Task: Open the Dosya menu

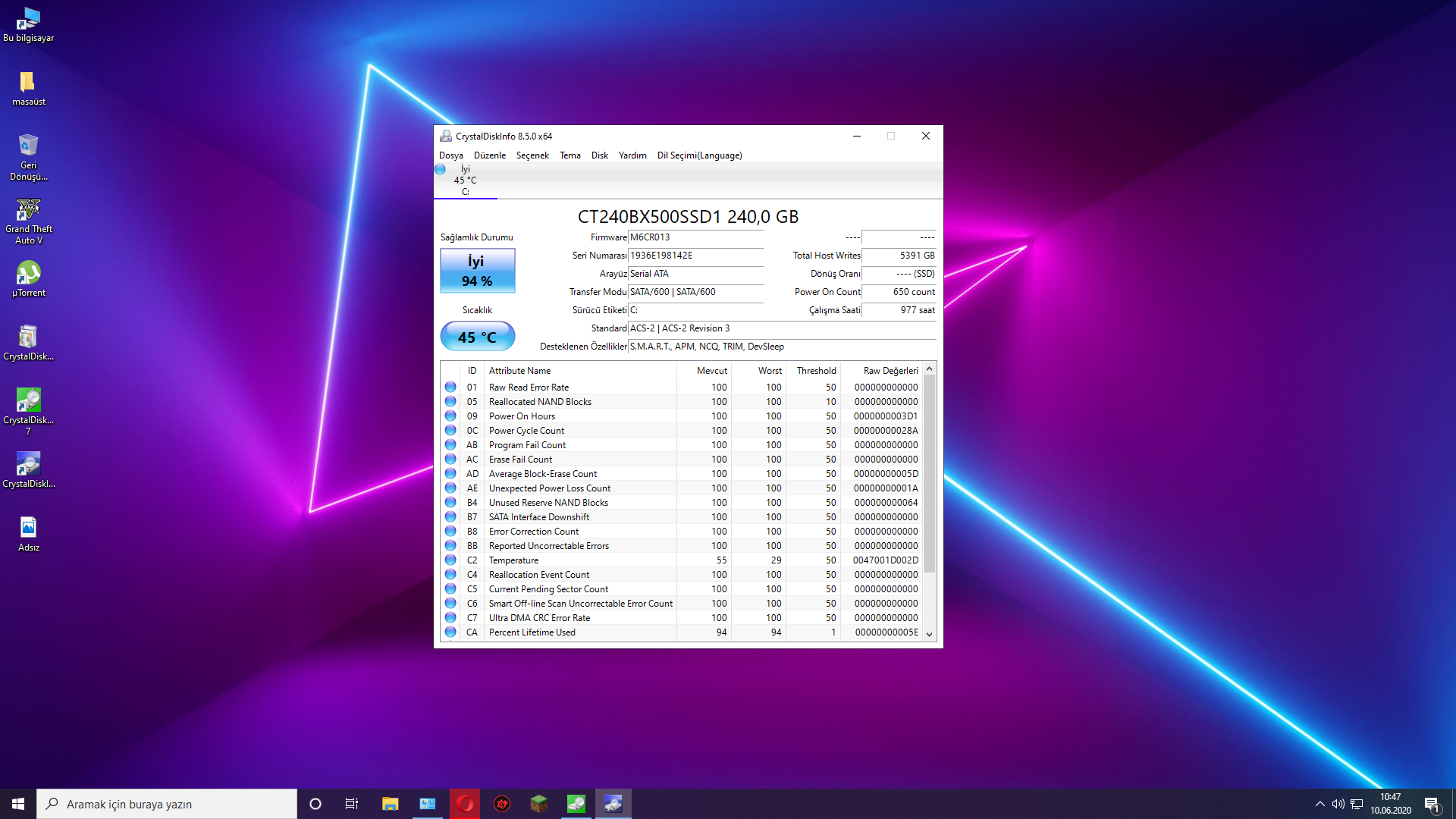Action: click(450, 155)
